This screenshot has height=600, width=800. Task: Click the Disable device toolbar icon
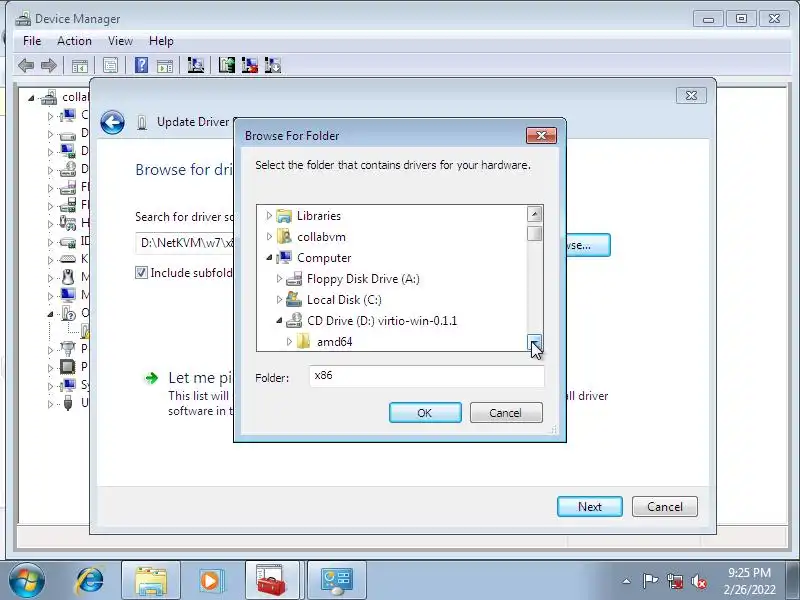pyautogui.click(x=273, y=65)
